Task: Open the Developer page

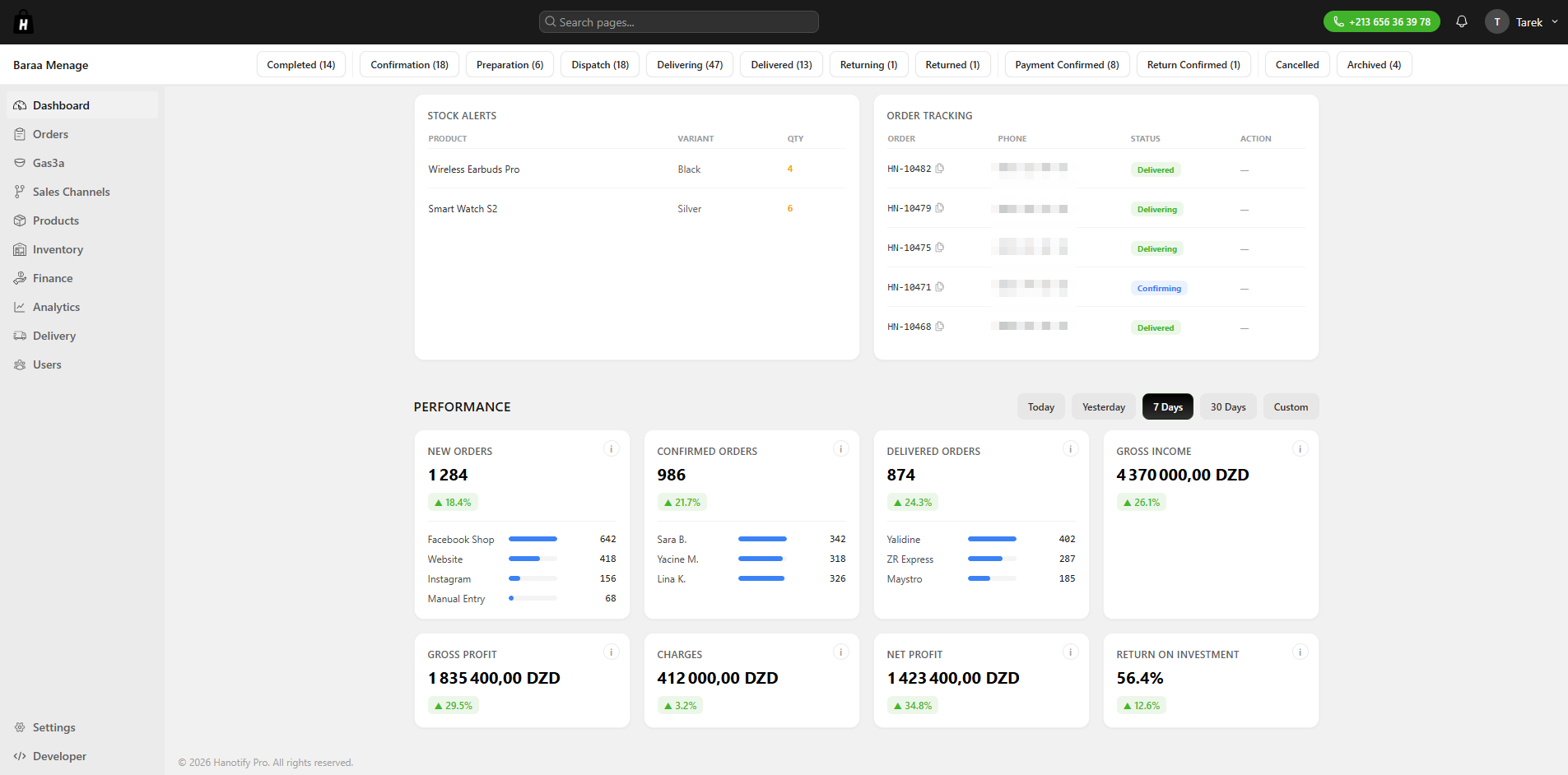Action: coord(82,756)
